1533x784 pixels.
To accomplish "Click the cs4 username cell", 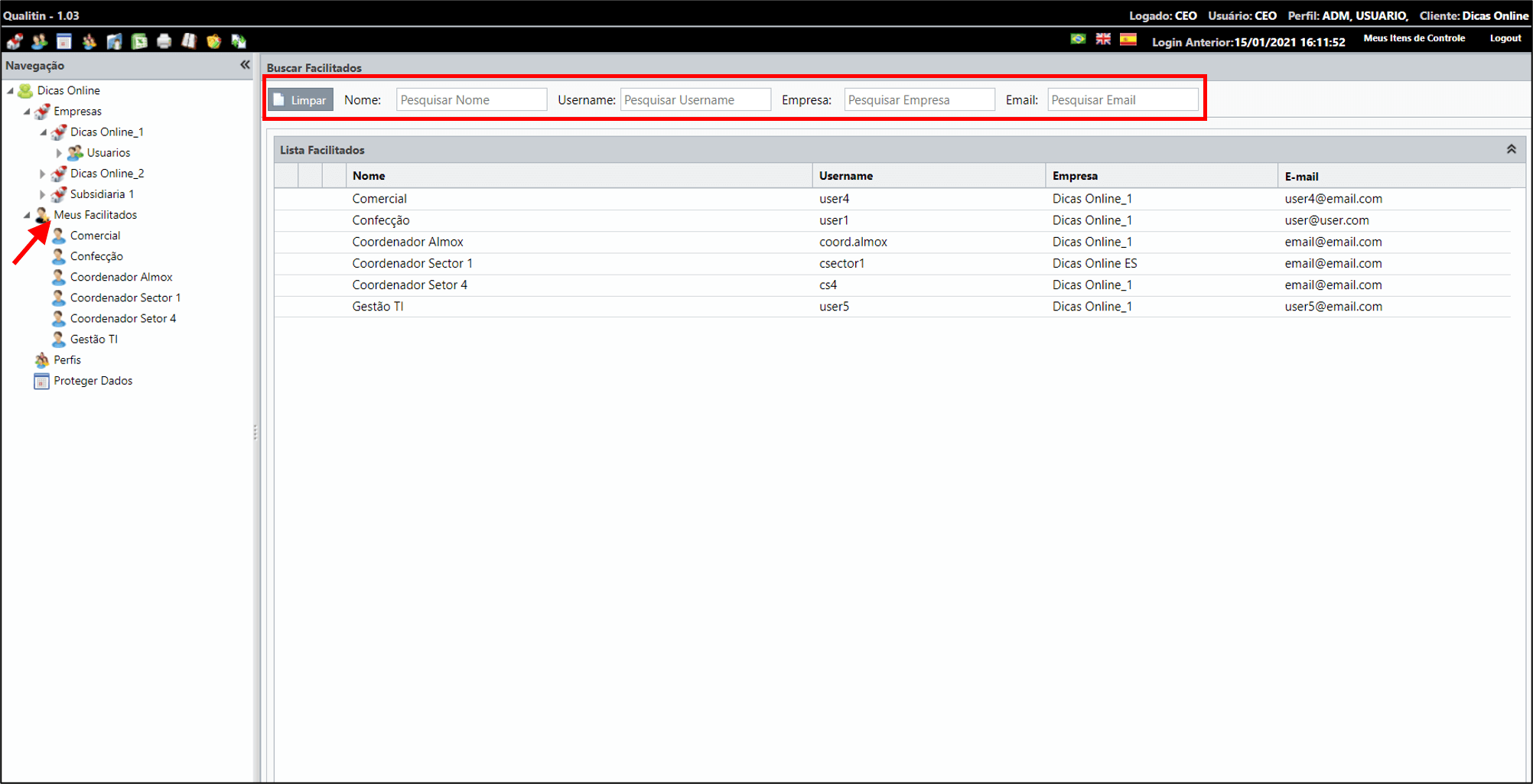I will 828,285.
